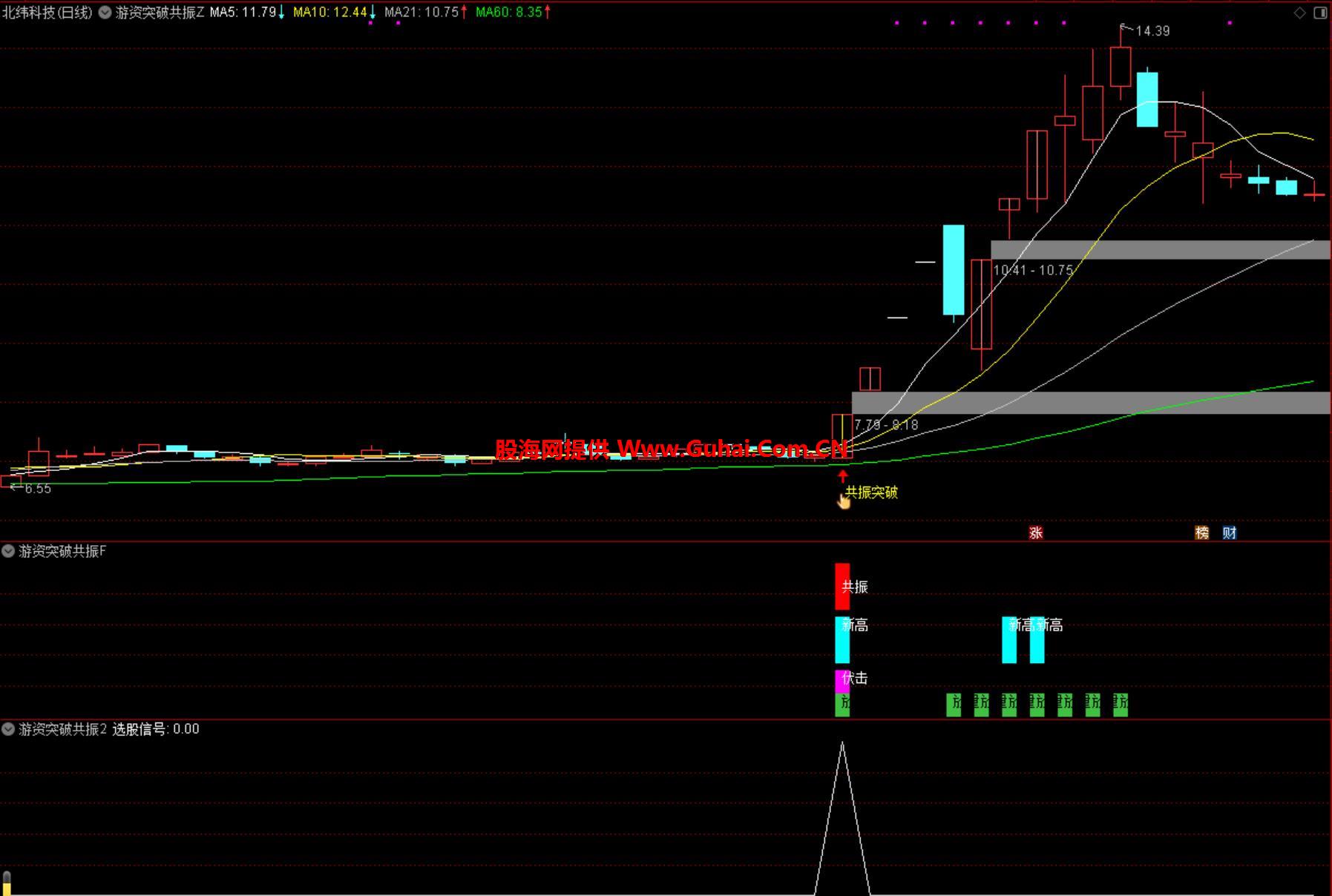Click the rightmost cyan 新高 bar
Image resolution: width=1332 pixels, height=896 pixels.
[1037, 639]
